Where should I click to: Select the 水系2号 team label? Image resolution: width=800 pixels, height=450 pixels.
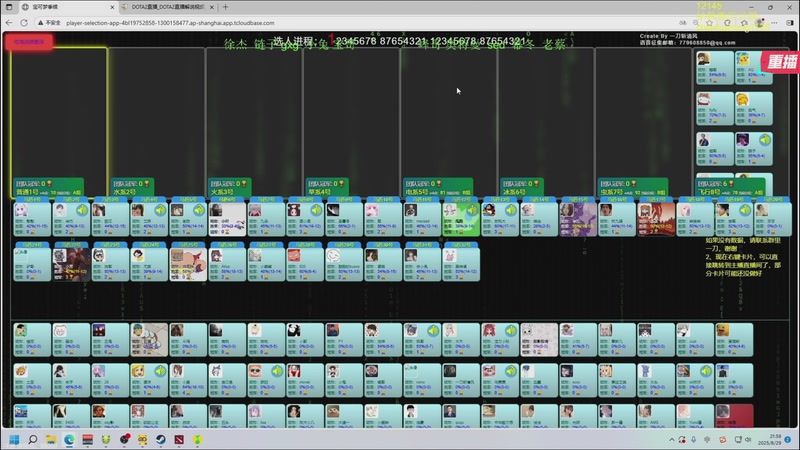132,187
